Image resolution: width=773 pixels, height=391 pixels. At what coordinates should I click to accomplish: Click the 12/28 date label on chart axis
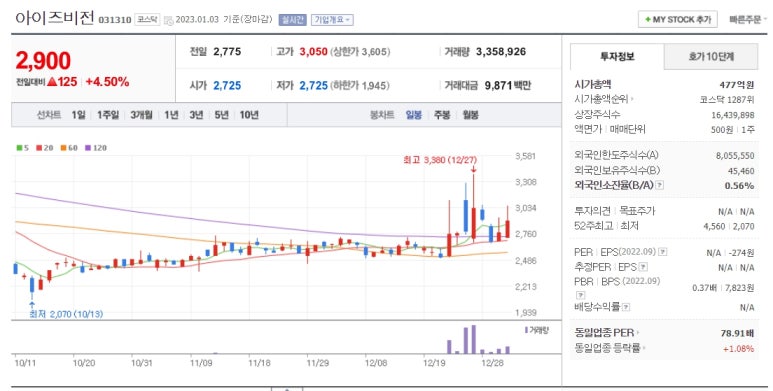coord(492,363)
